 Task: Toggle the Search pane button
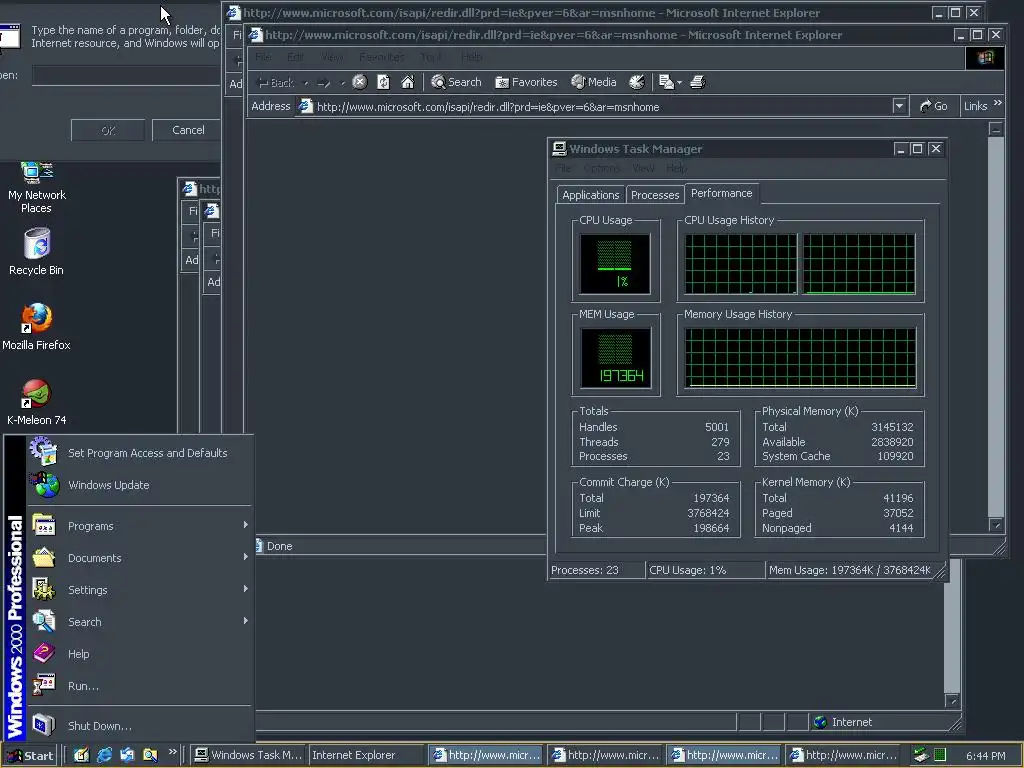(x=456, y=82)
